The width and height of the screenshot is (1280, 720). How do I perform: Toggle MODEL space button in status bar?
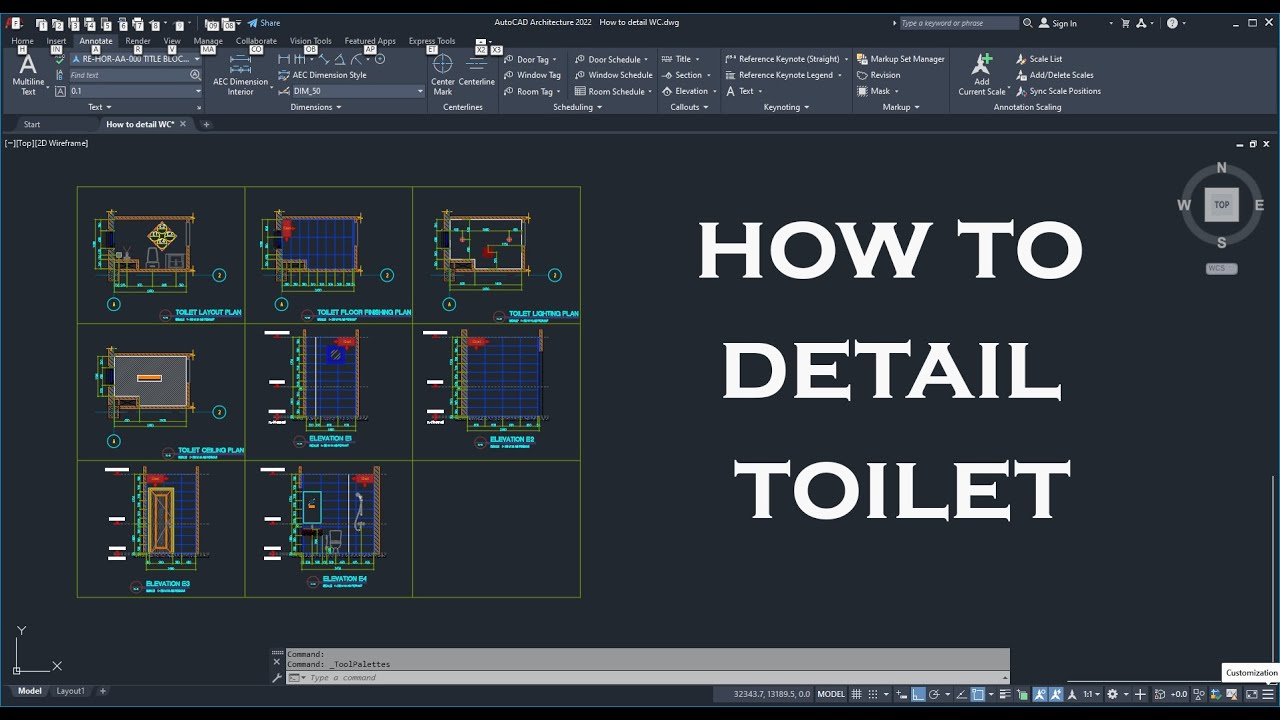831,694
